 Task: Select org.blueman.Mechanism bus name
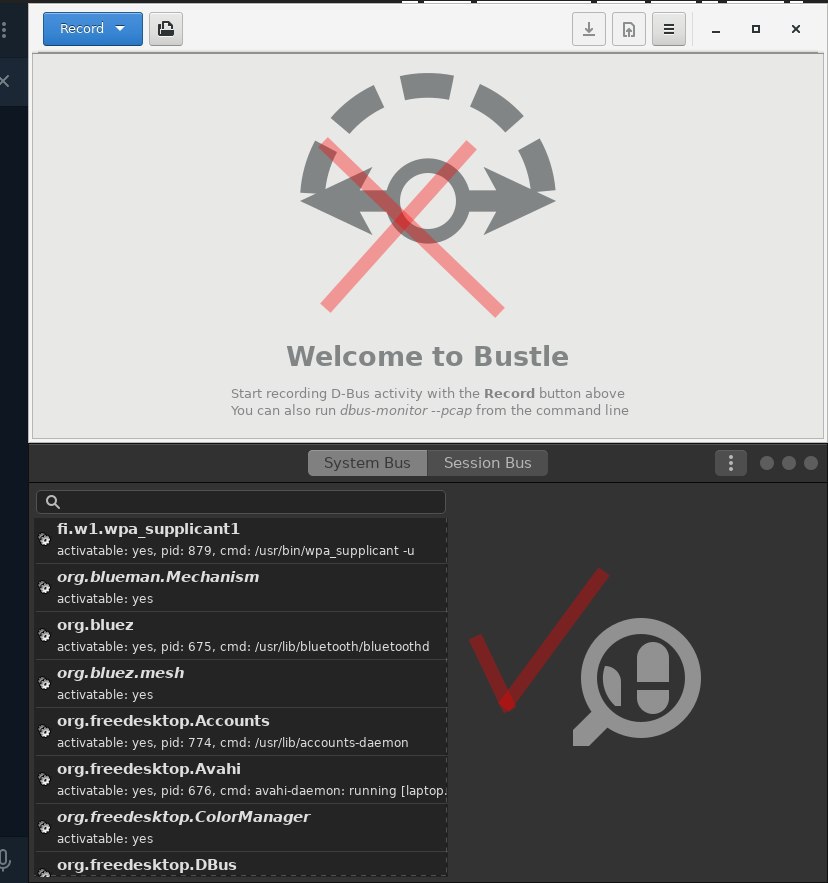click(x=241, y=587)
